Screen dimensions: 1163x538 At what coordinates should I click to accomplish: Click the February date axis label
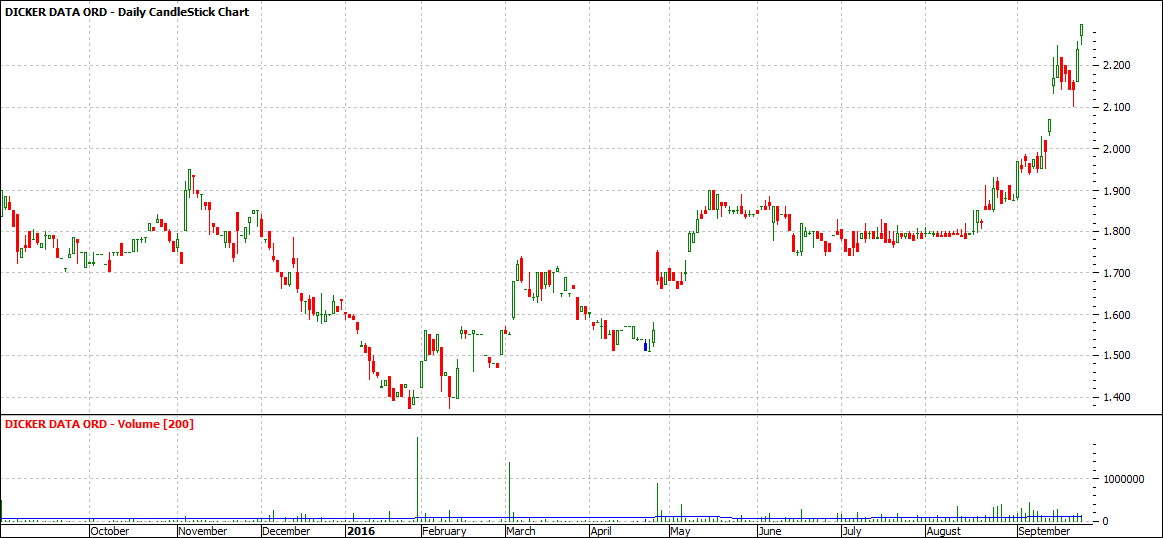tap(444, 531)
